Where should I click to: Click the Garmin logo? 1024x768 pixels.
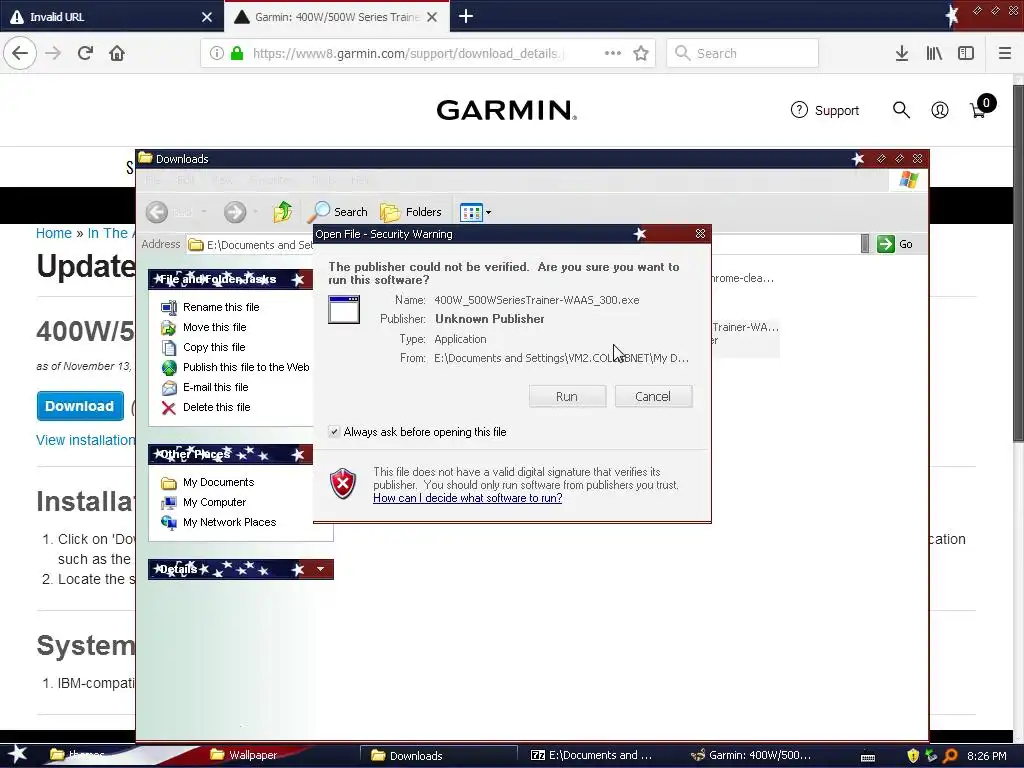pyautogui.click(x=507, y=110)
